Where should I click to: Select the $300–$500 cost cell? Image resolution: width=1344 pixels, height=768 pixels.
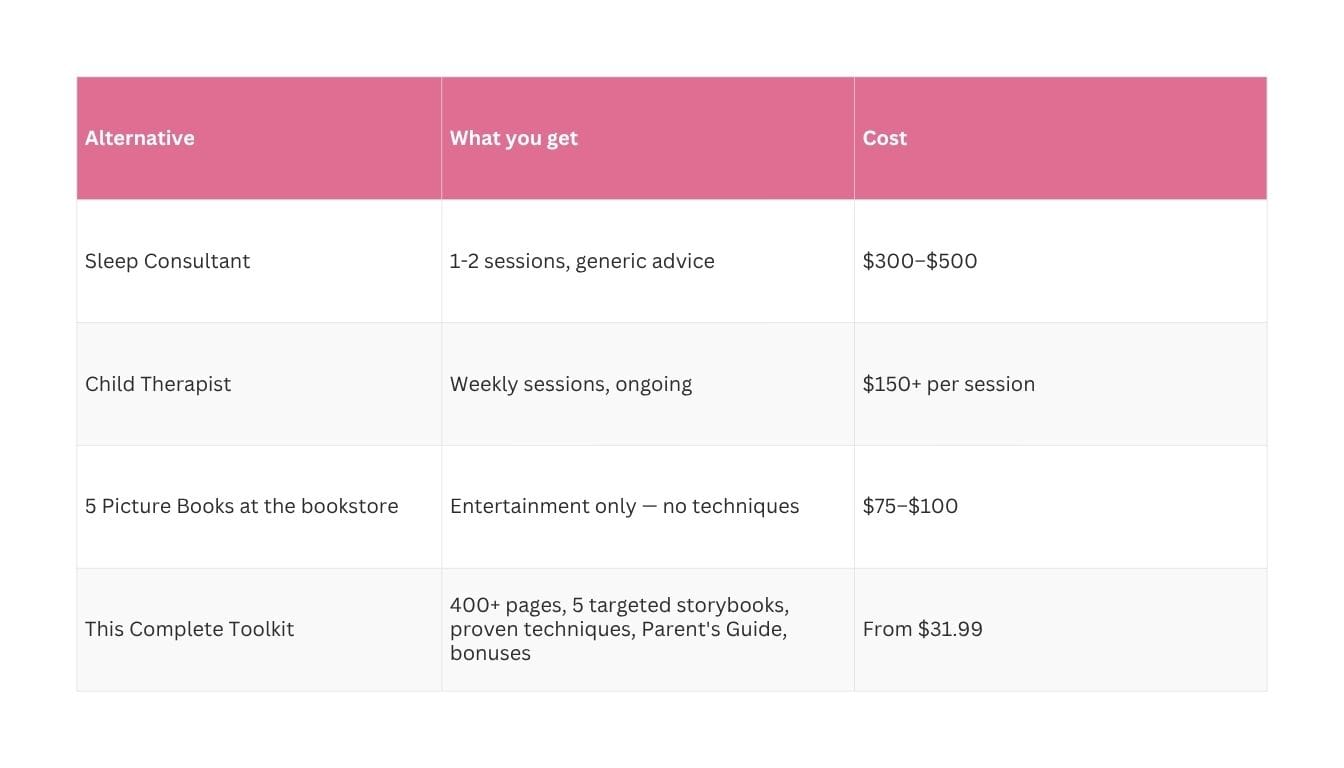920,261
